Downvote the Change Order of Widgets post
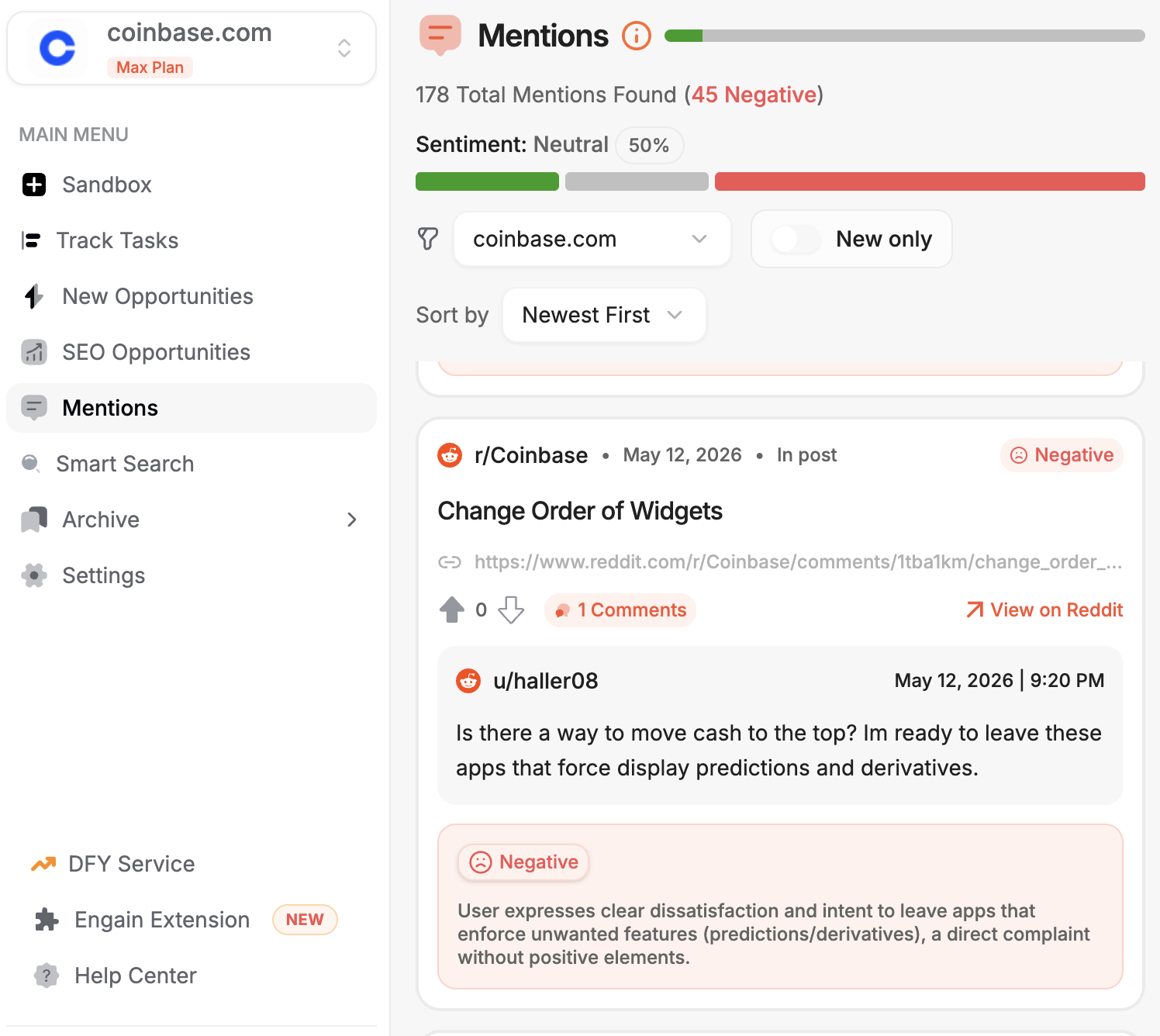This screenshot has width=1160, height=1036. pos(511,610)
